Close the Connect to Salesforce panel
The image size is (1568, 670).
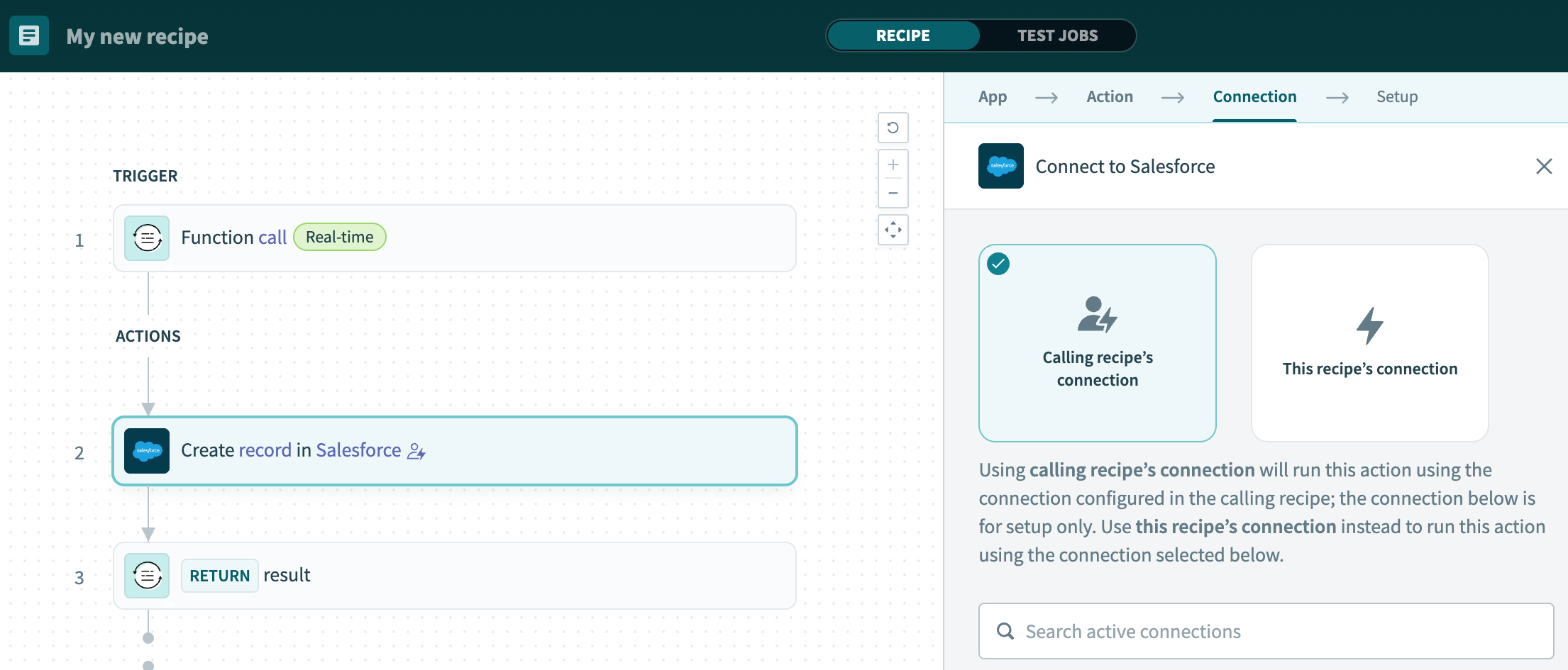[x=1544, y=166]
